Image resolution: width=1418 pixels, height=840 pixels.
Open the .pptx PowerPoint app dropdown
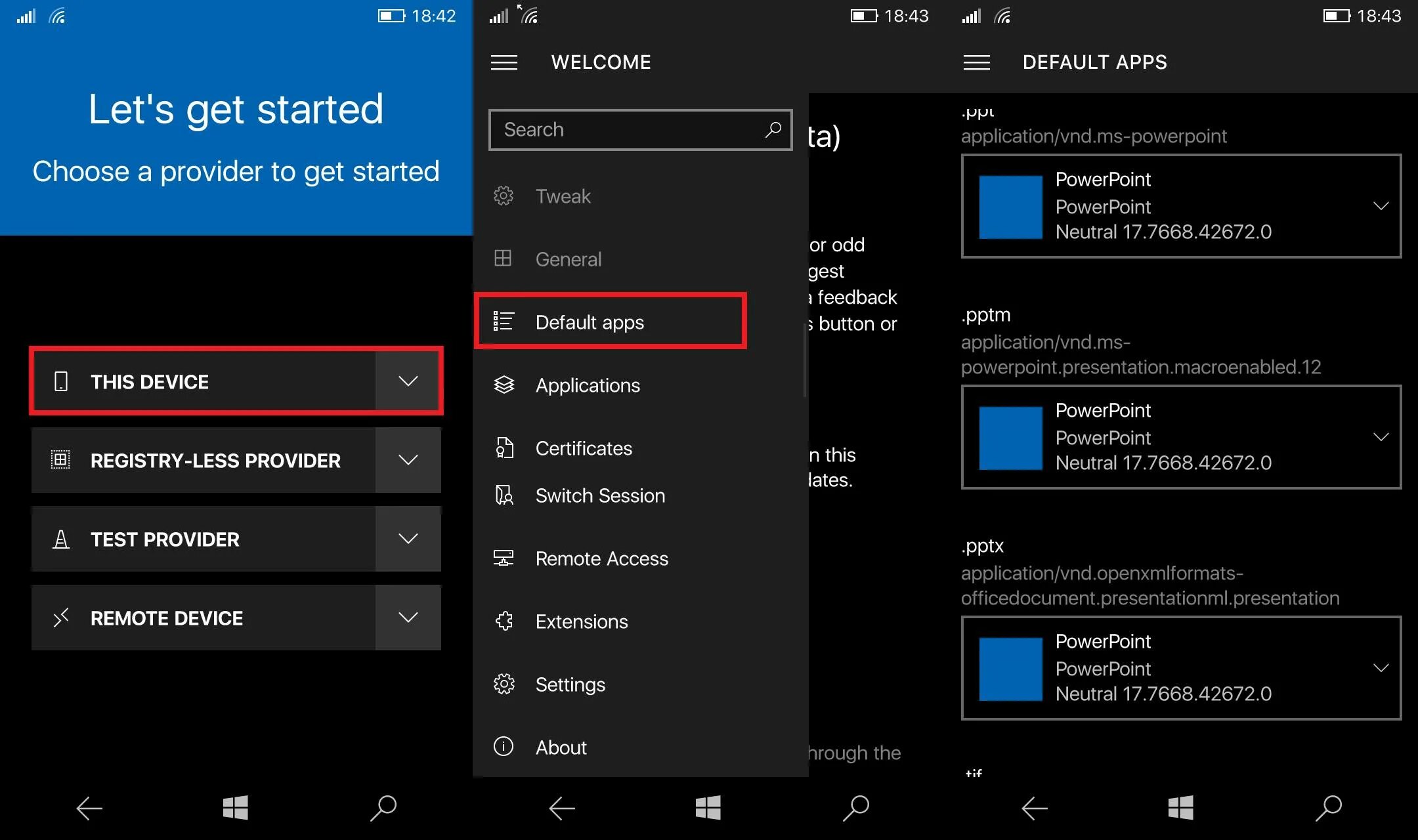point(1381,668)
